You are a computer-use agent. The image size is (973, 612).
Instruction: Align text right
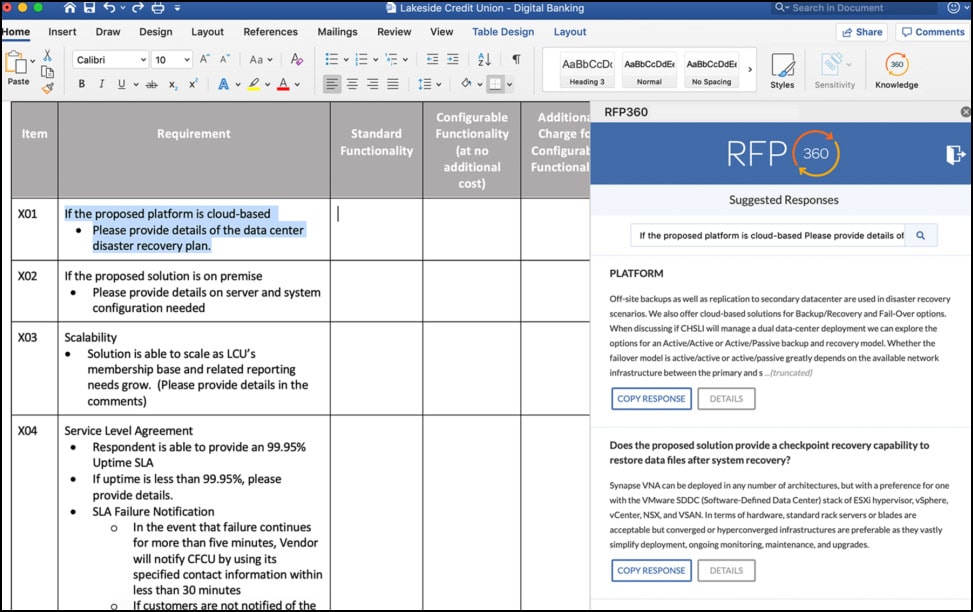pyautogui.click(x=372, y=84)
